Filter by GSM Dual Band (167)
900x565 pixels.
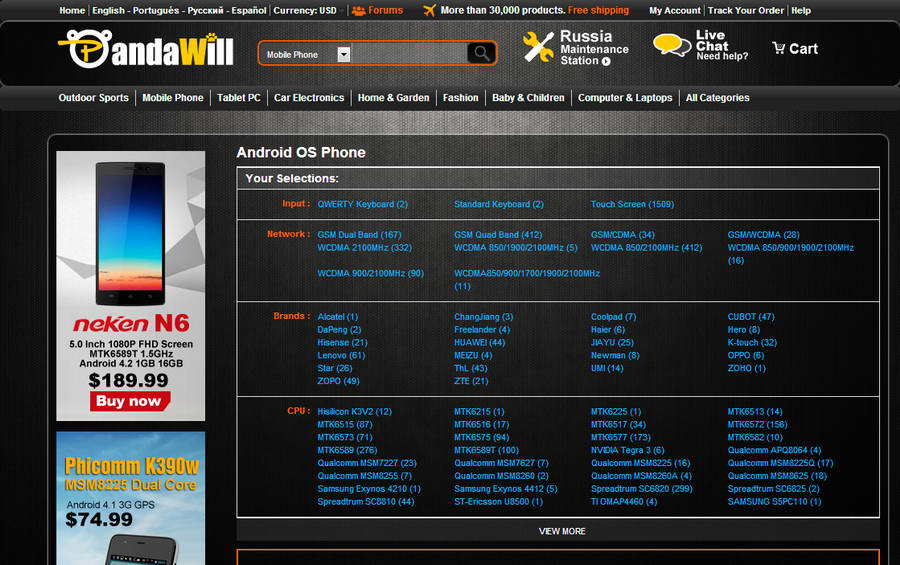[359, 234]
